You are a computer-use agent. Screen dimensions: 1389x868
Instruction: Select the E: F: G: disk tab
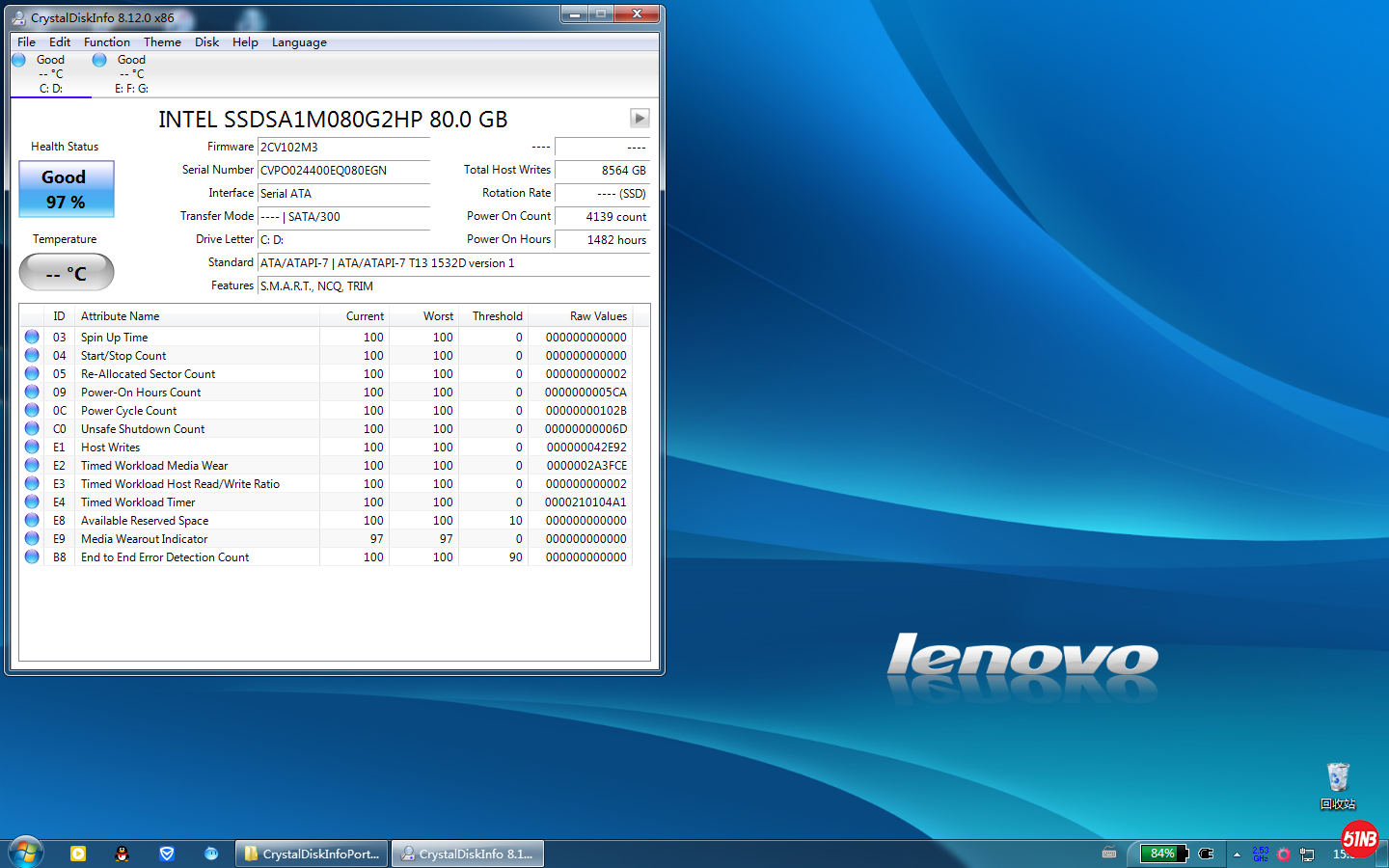point(131,74)
